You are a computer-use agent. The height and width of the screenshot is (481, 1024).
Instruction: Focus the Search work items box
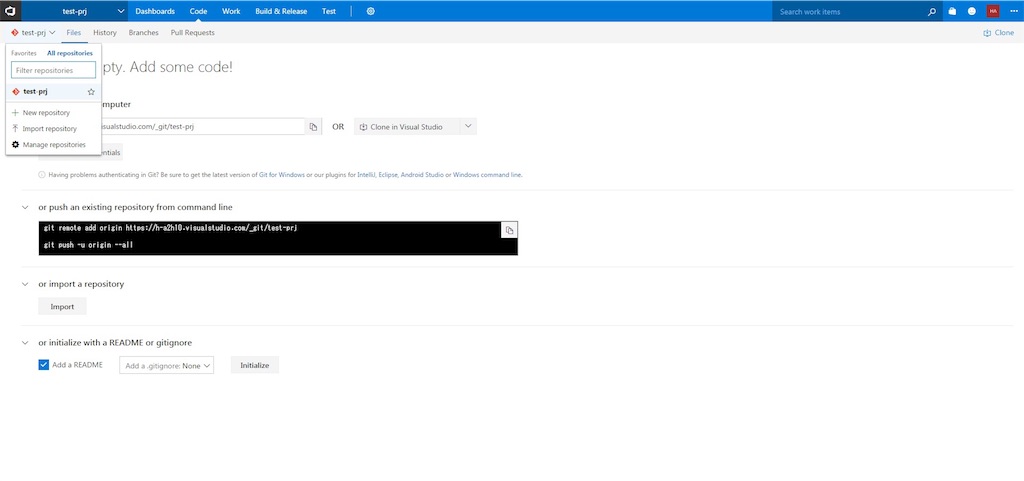tap(849, 11)
